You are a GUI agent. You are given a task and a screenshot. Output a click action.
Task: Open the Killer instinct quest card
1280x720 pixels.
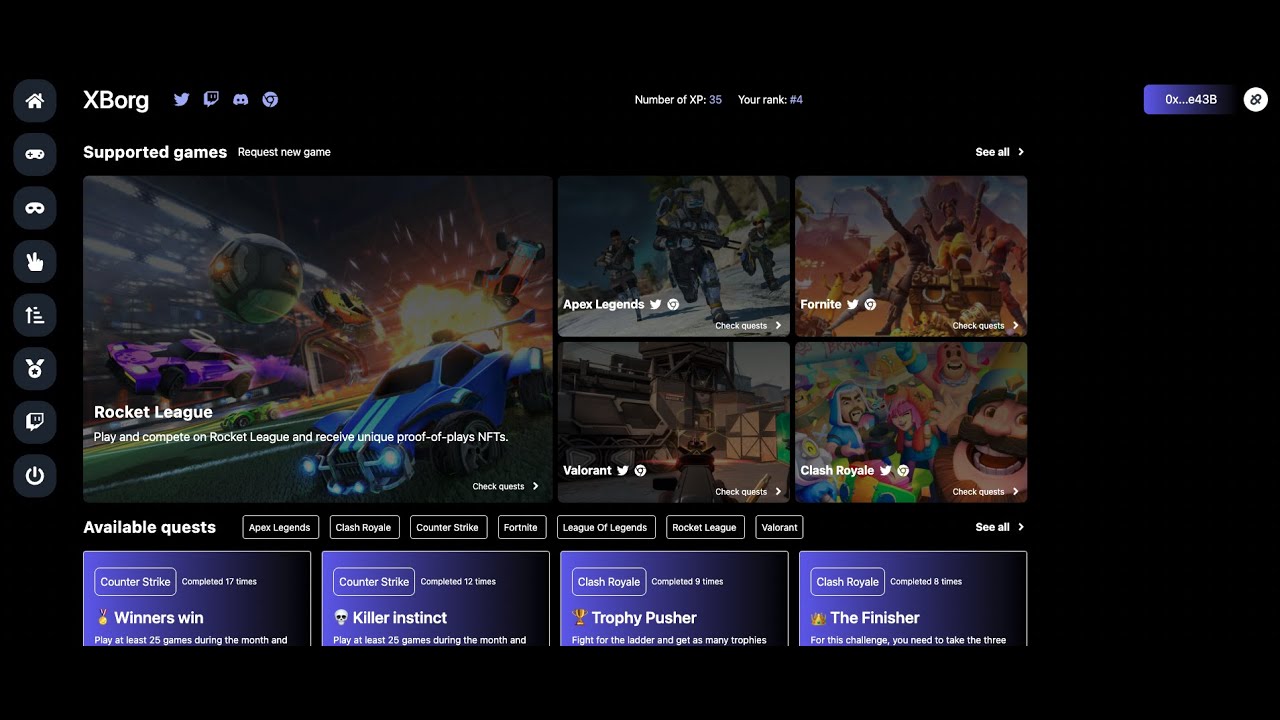pyautogui.click(x=436, y=599)
